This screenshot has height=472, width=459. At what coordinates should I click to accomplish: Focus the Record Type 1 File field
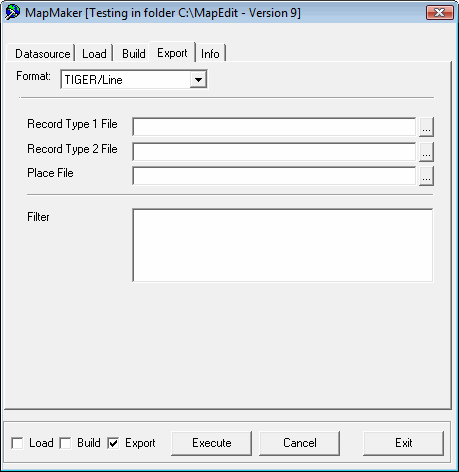click(x=274, y=127)
